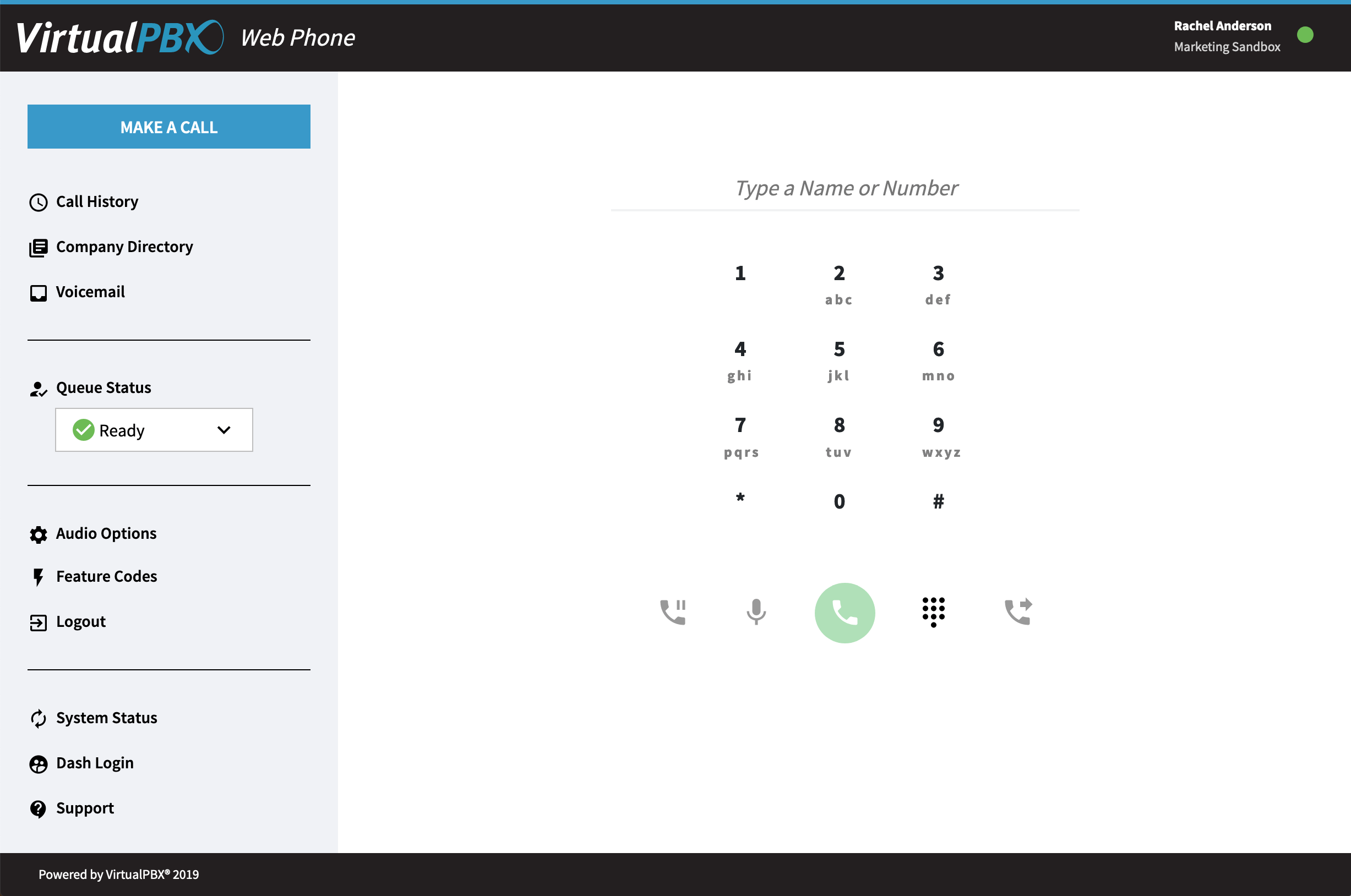Viewport: 1351px width, 896px height.
Task: Open Call History from sidebar
Action: point(97,201)
